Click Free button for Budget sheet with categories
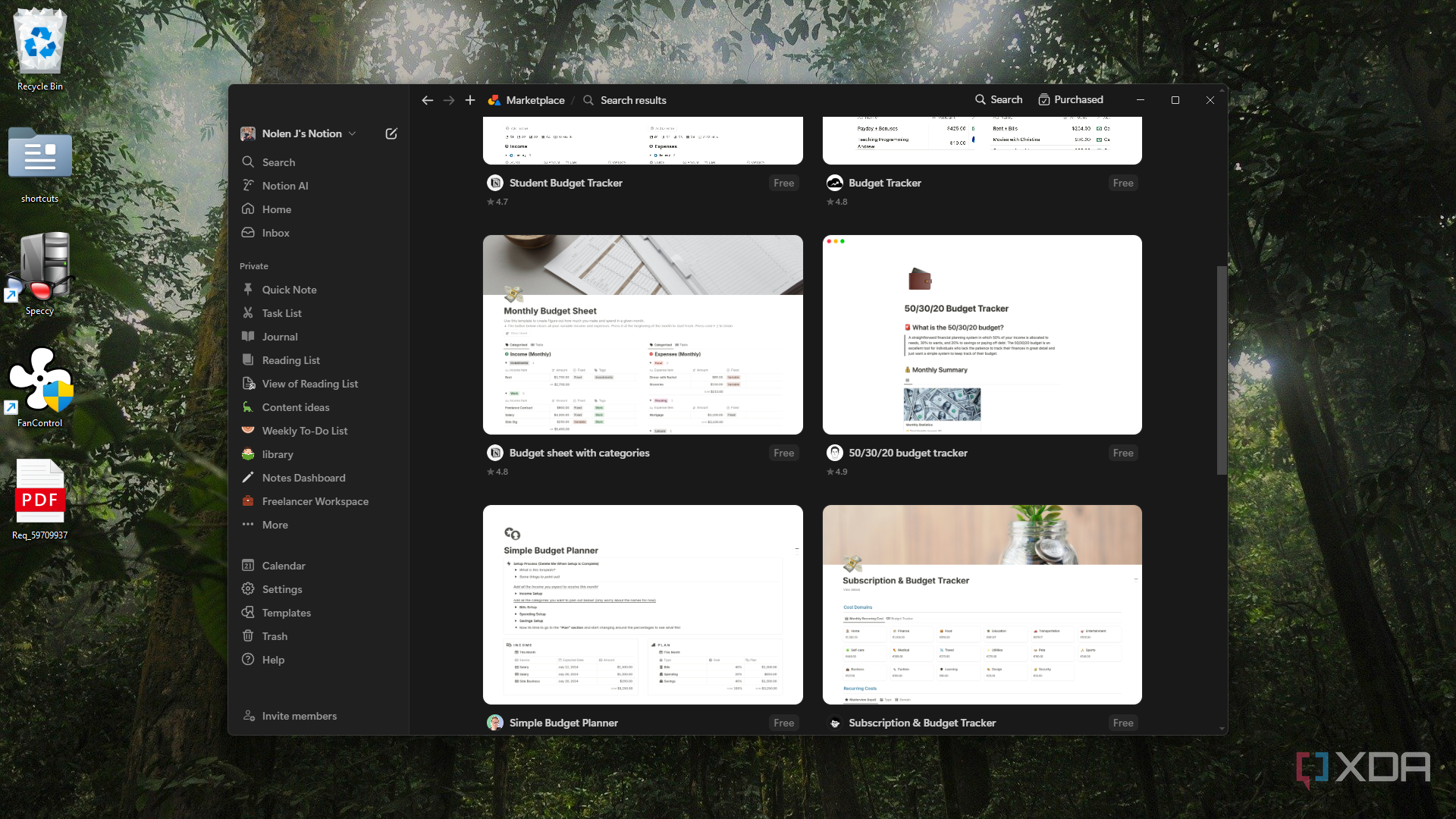 click(784, 453)
